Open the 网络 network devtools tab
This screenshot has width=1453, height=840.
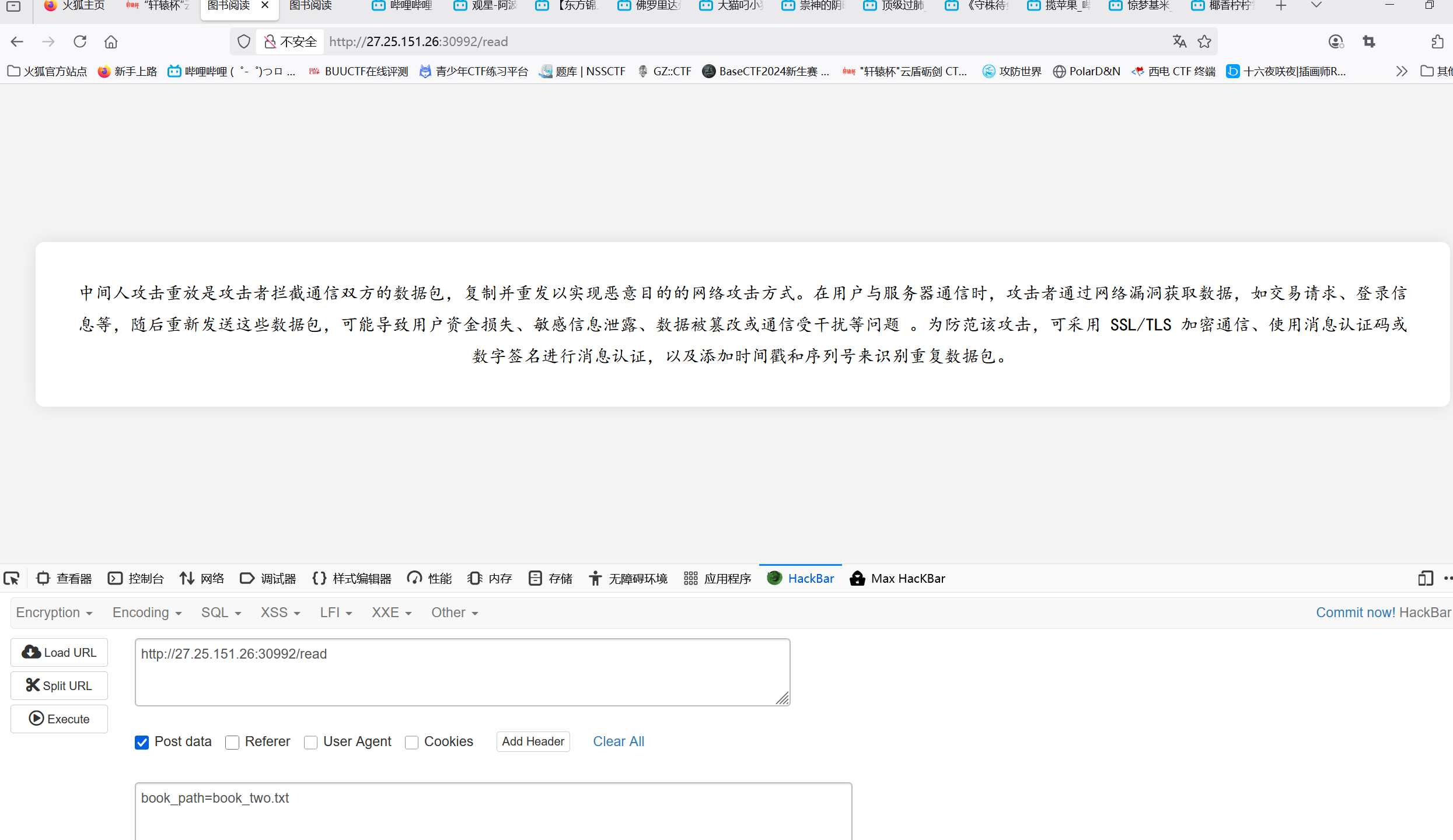[x=202, y=578]
